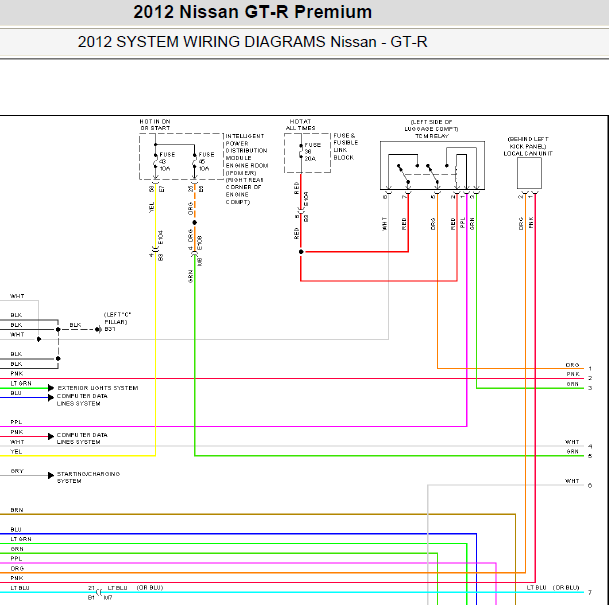Click the "(LEFT SIDE OF LUGGAGE COMPT)" note
609x605 pixels.
pos(432,125)
